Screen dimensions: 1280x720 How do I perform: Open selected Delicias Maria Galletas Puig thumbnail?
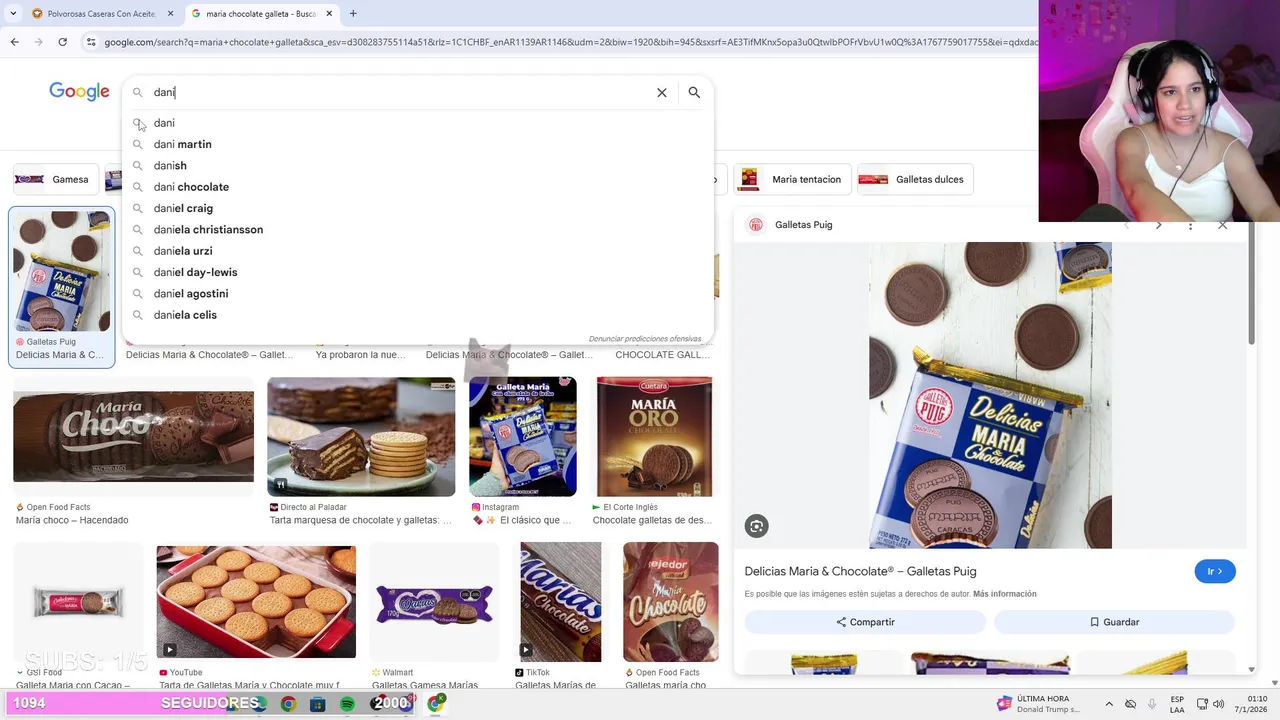pos(62,271)
